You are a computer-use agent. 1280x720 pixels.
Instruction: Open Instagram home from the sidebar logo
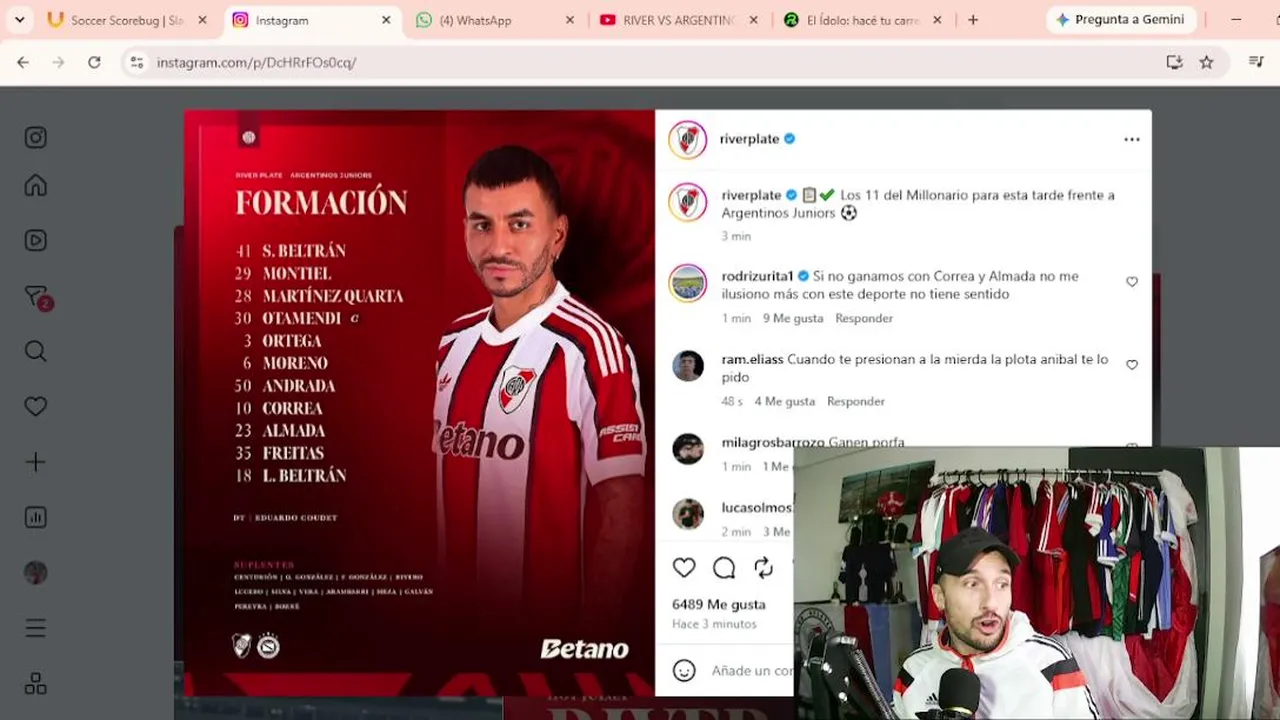coord(36,137)
